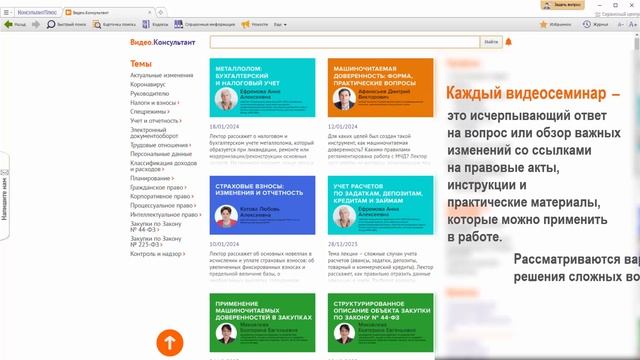Open Избранное with the star icon

coord(556,24)
